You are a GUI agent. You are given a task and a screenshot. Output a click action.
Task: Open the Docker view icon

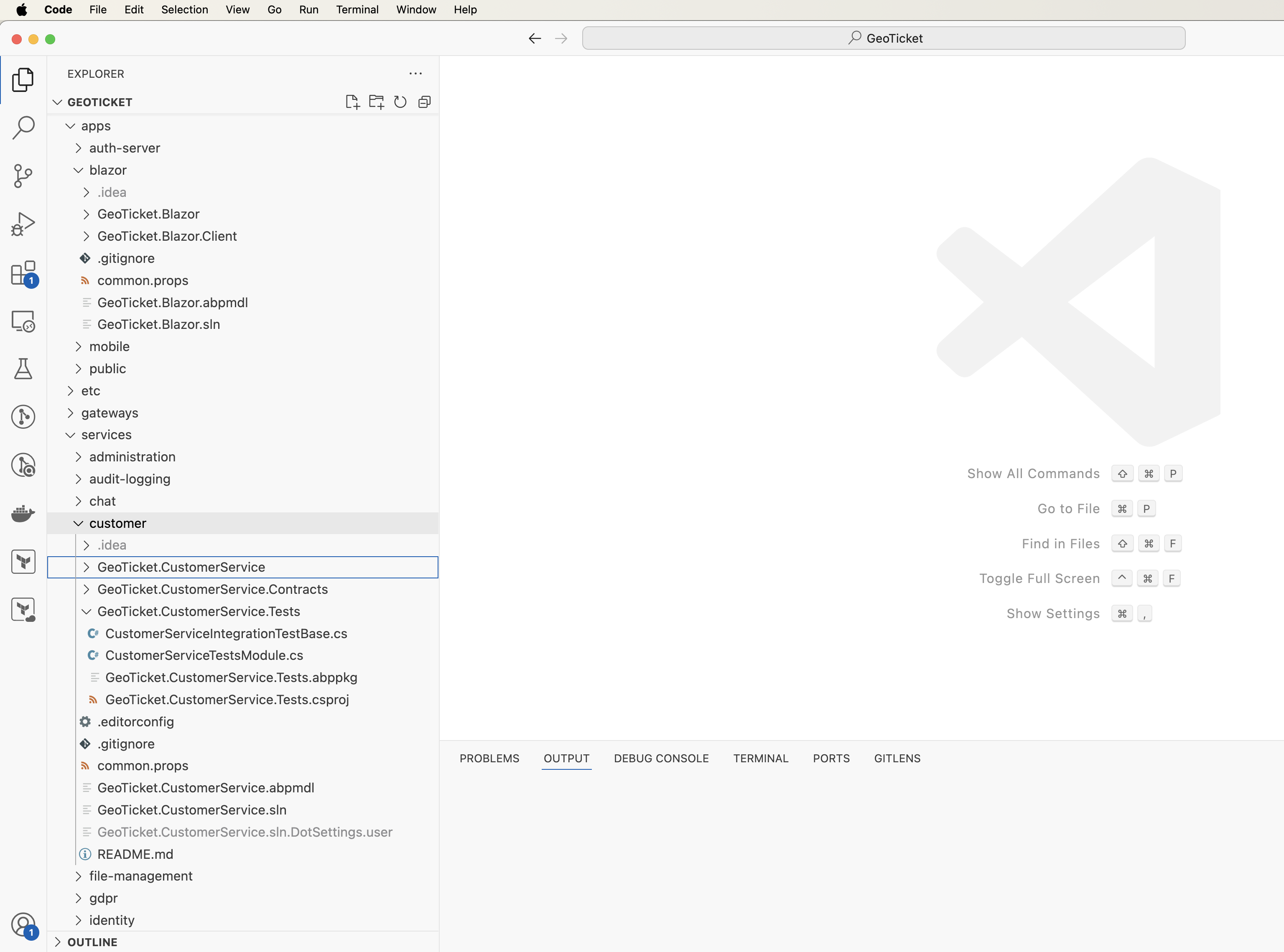[x=23, y=513]
